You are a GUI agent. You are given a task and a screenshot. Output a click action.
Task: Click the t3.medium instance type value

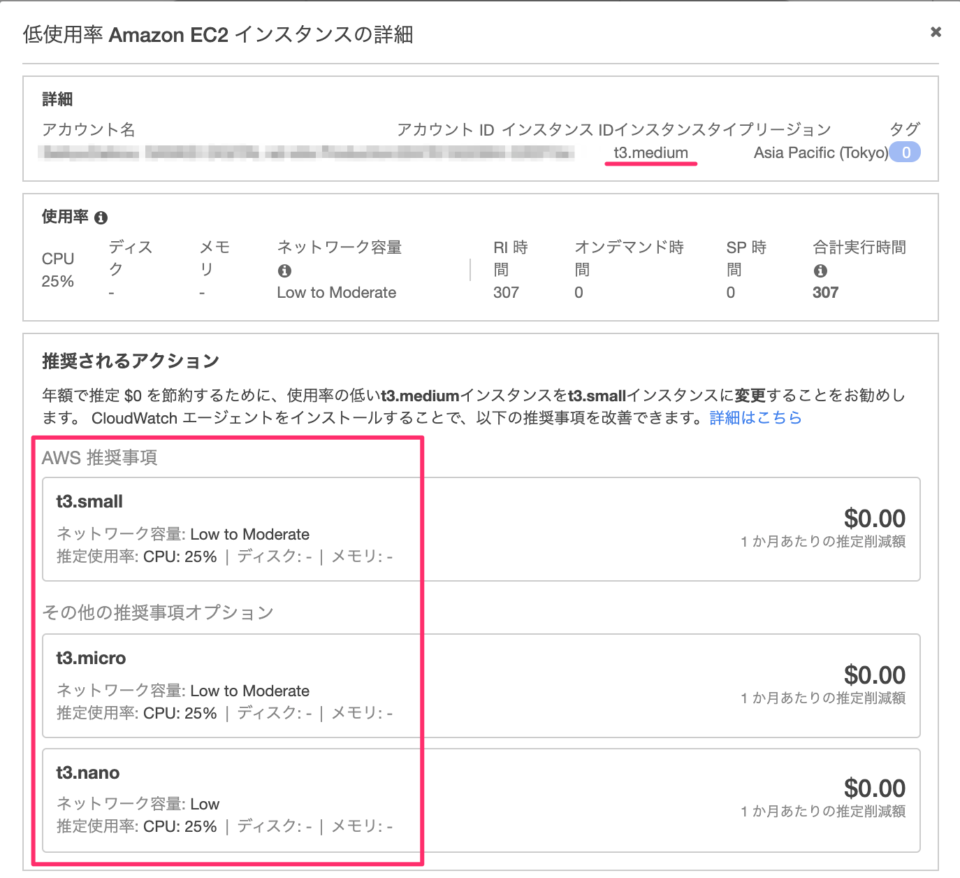(x=651, y=153)
